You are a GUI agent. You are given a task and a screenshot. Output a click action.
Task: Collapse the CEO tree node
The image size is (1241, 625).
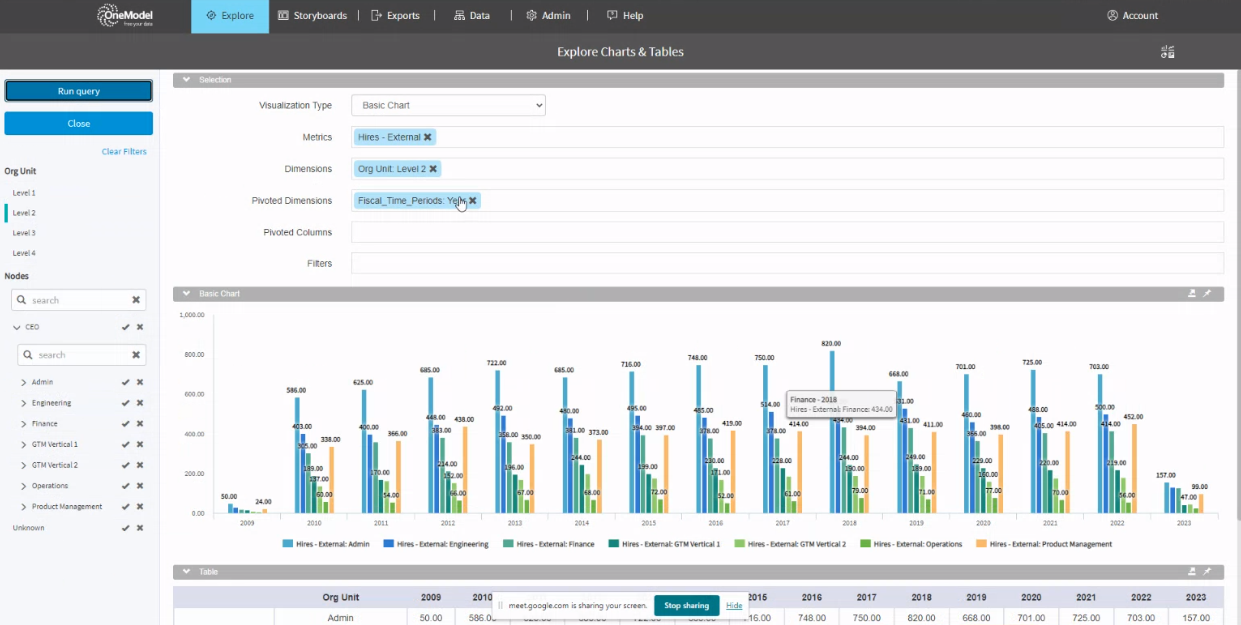click(16, 327)
